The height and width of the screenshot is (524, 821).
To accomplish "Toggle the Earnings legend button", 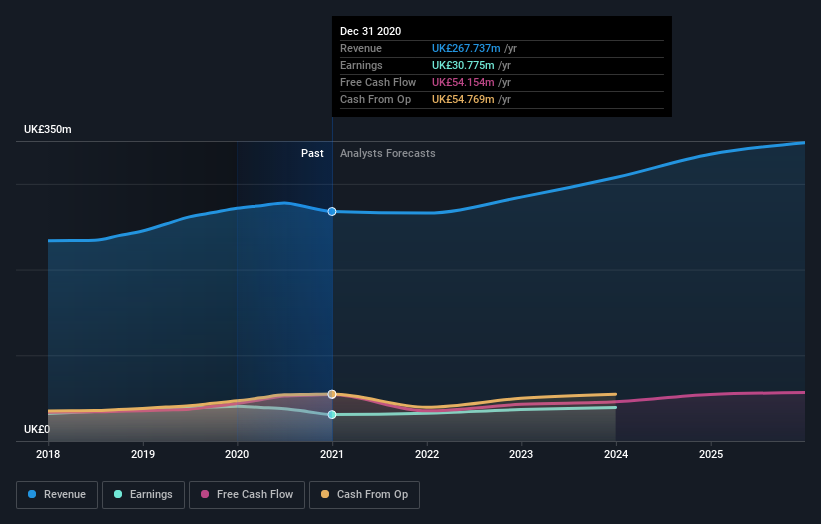I will click(143, 495).
